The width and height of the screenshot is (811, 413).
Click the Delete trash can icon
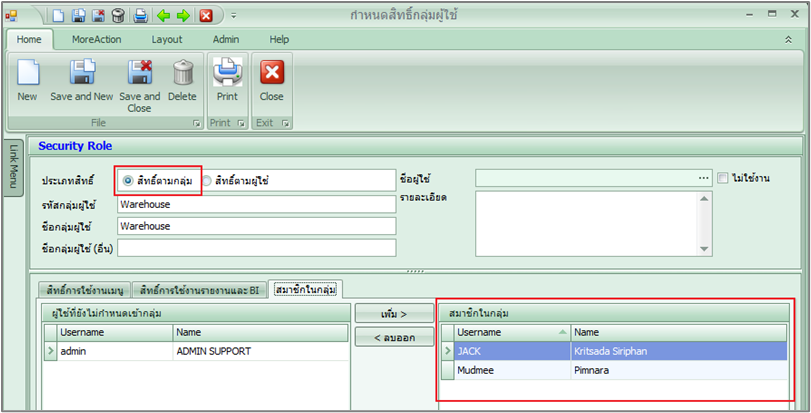pyautogui.click(x=182, y=73)
